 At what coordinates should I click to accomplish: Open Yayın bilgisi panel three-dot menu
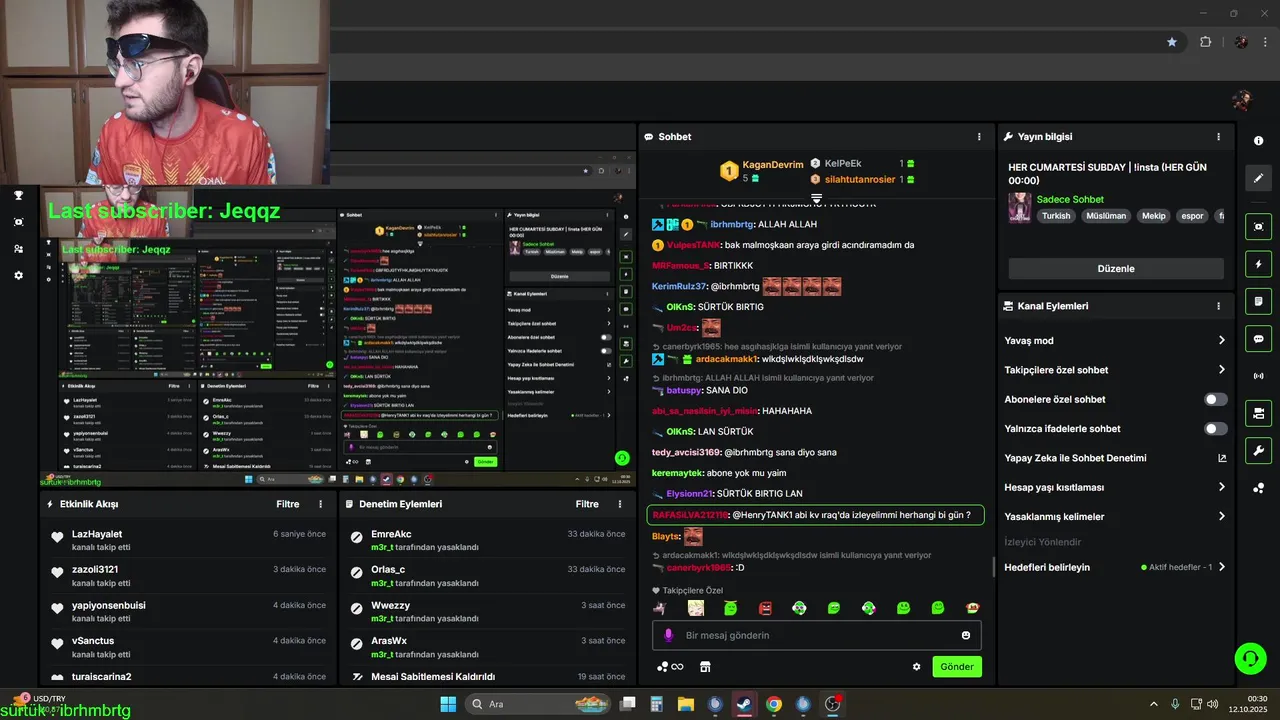tap(1218, 137)
